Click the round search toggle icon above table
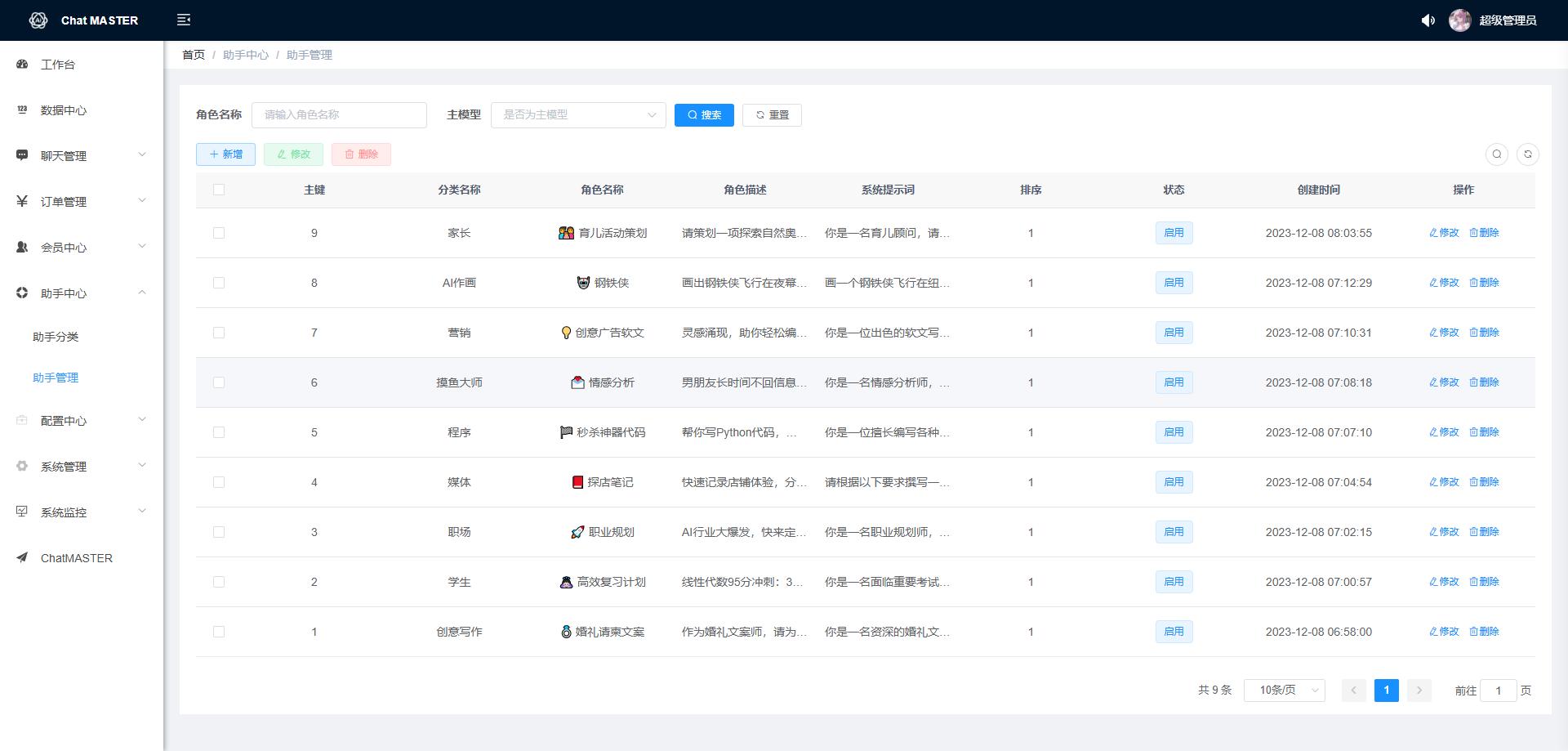1568x751 pixels. click(x=1497, y=154)
